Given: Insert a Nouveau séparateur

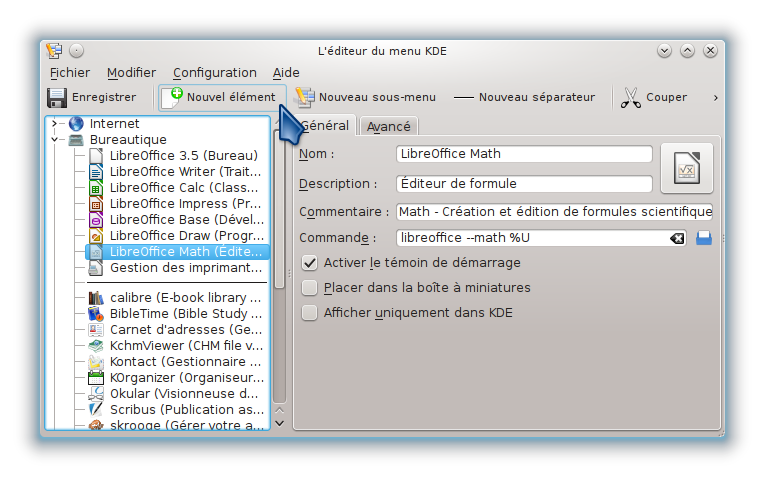Looking at the screenshot, I should coord(524,98).
